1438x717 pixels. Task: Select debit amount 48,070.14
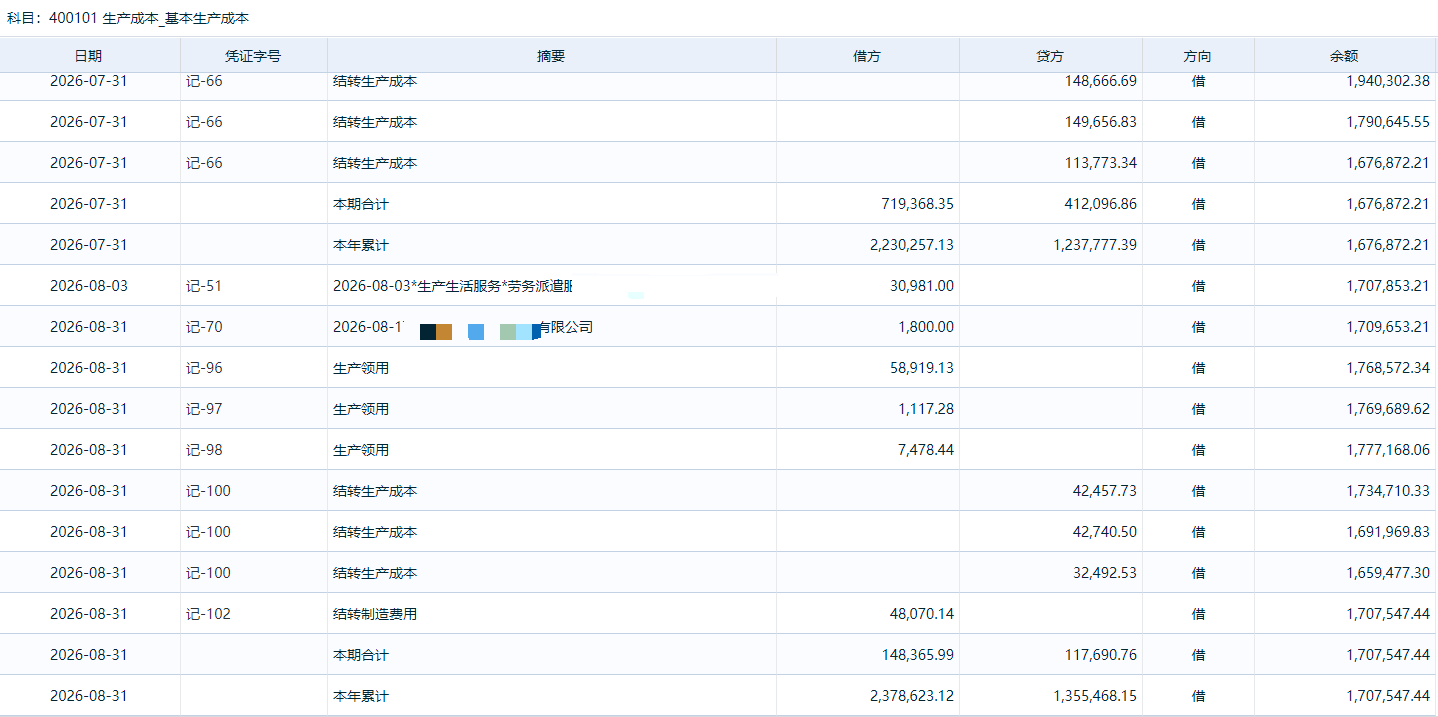(921, 614)
